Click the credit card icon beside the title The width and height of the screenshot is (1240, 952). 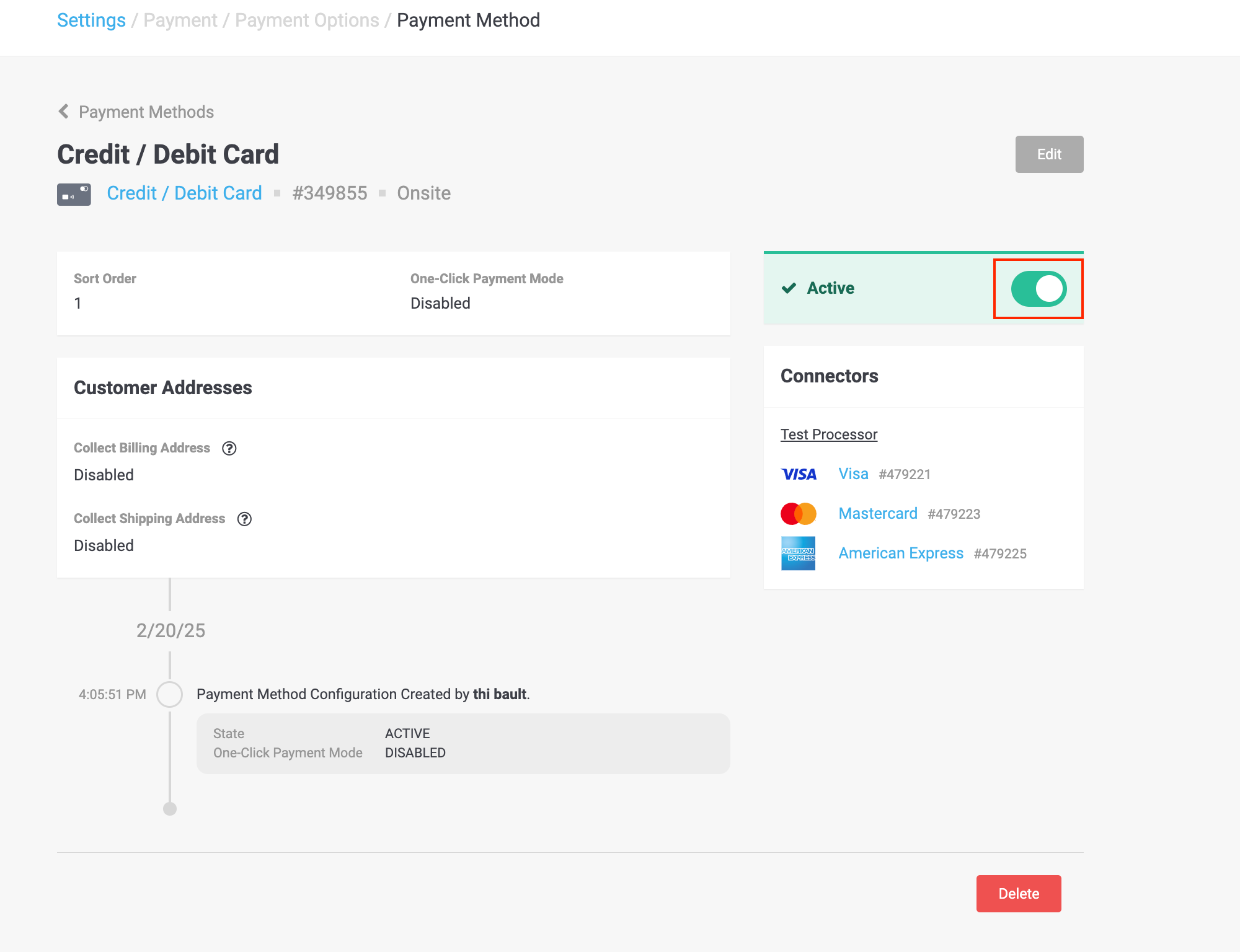pyautogui.click(x=74, y=194)
